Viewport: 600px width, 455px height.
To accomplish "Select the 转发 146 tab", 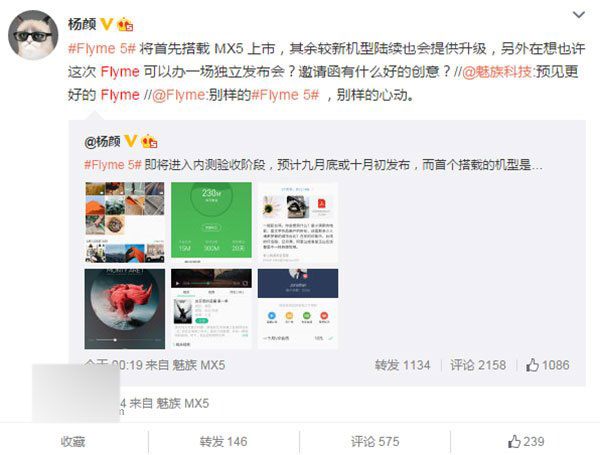I will tap(223, 442).
